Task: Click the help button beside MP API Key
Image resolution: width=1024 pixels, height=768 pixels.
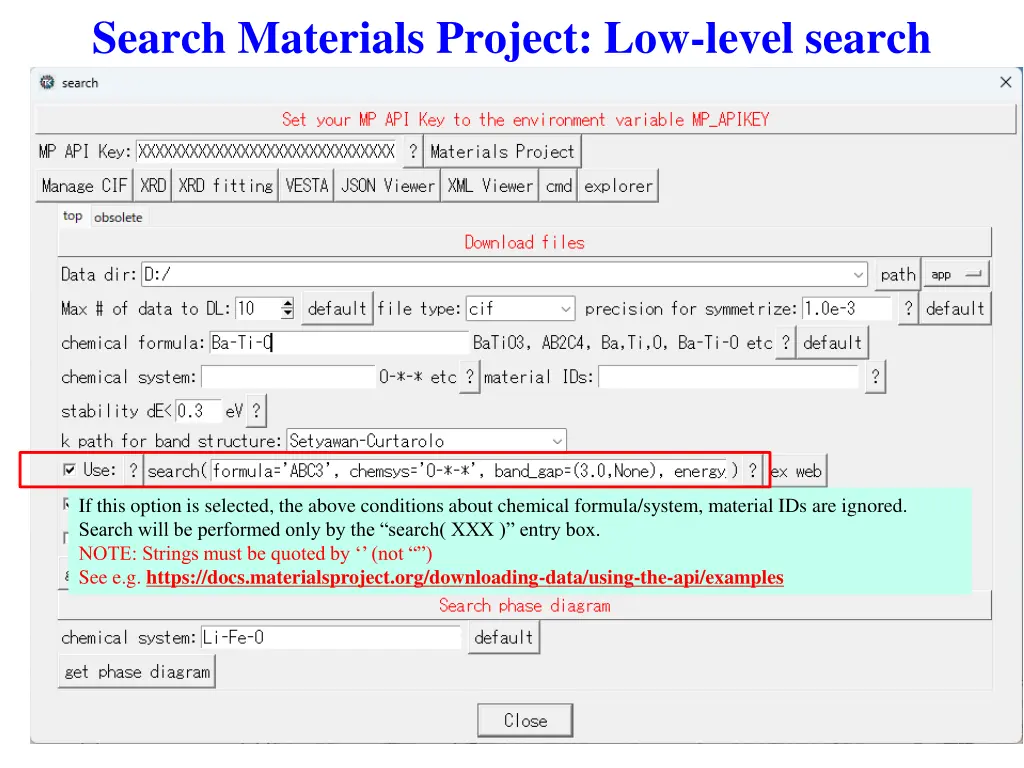Action: pos(413,152)
